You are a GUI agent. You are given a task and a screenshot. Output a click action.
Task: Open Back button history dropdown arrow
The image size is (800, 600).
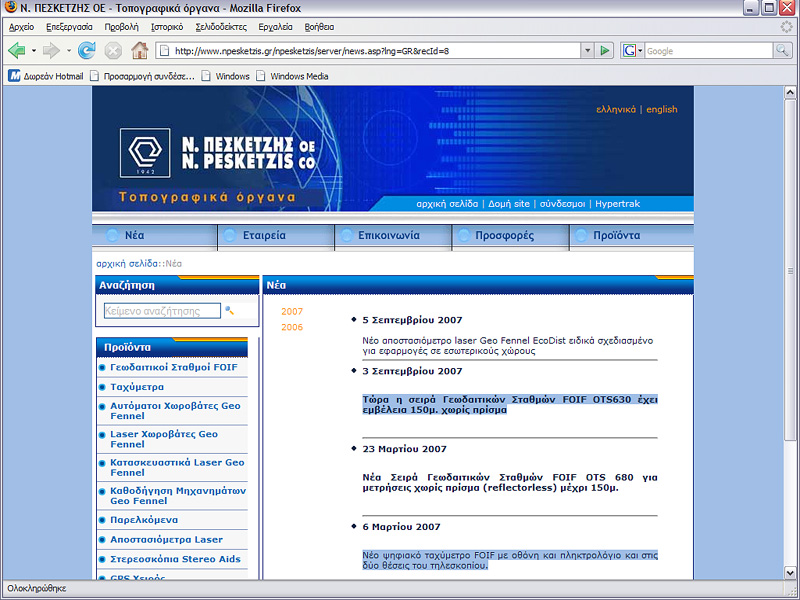point(34,51)
